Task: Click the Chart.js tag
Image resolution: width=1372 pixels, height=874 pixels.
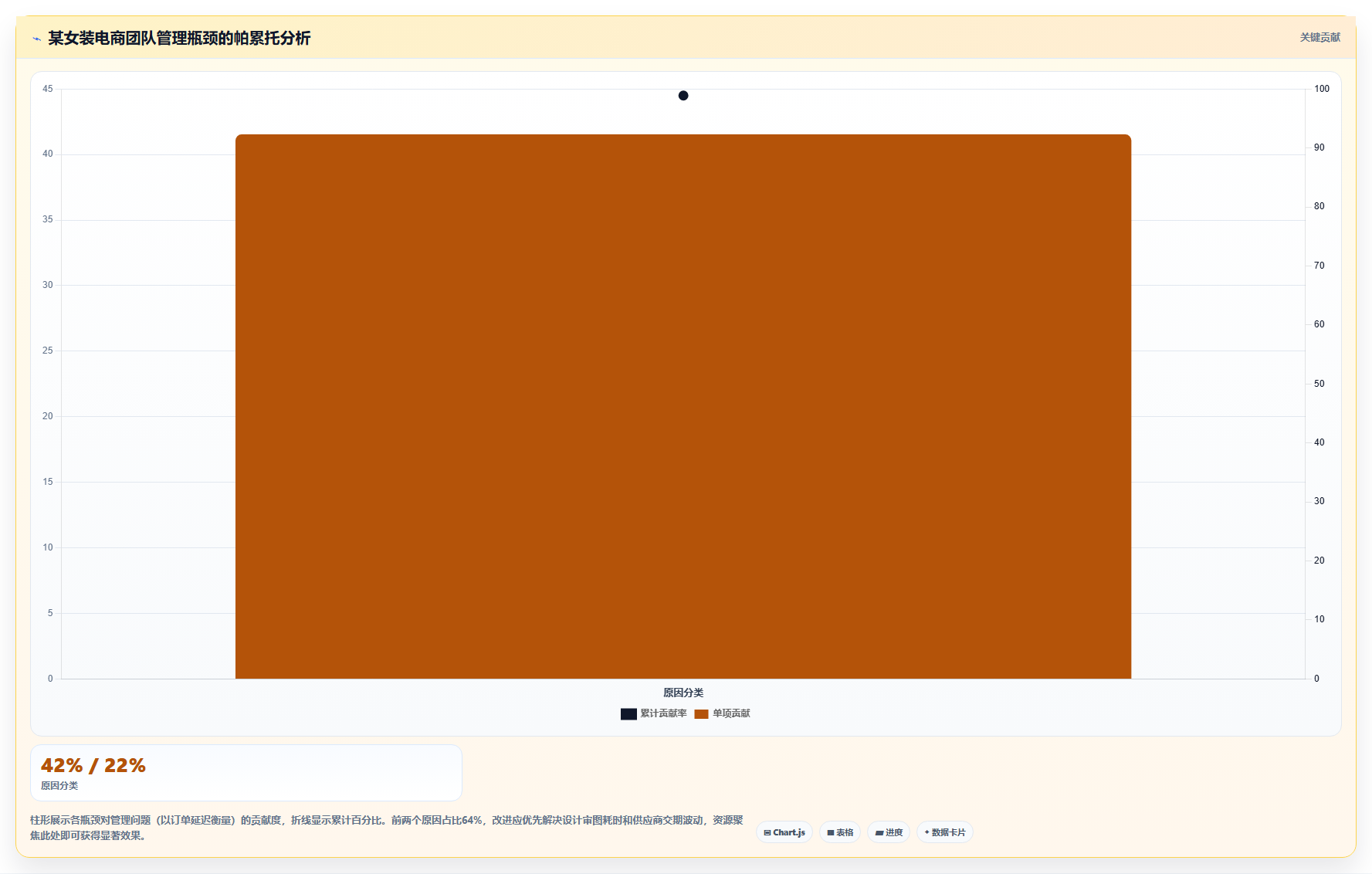Action: 784,832
